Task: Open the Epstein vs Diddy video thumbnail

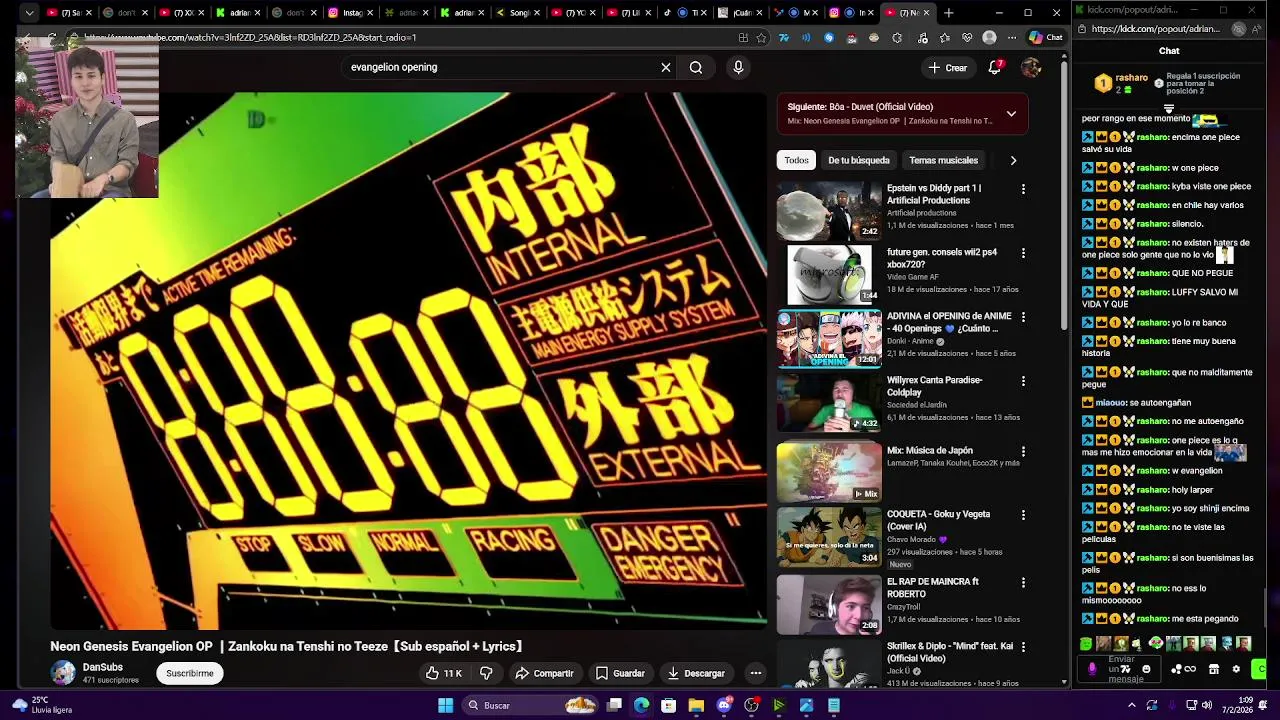Action: (829, 210)
